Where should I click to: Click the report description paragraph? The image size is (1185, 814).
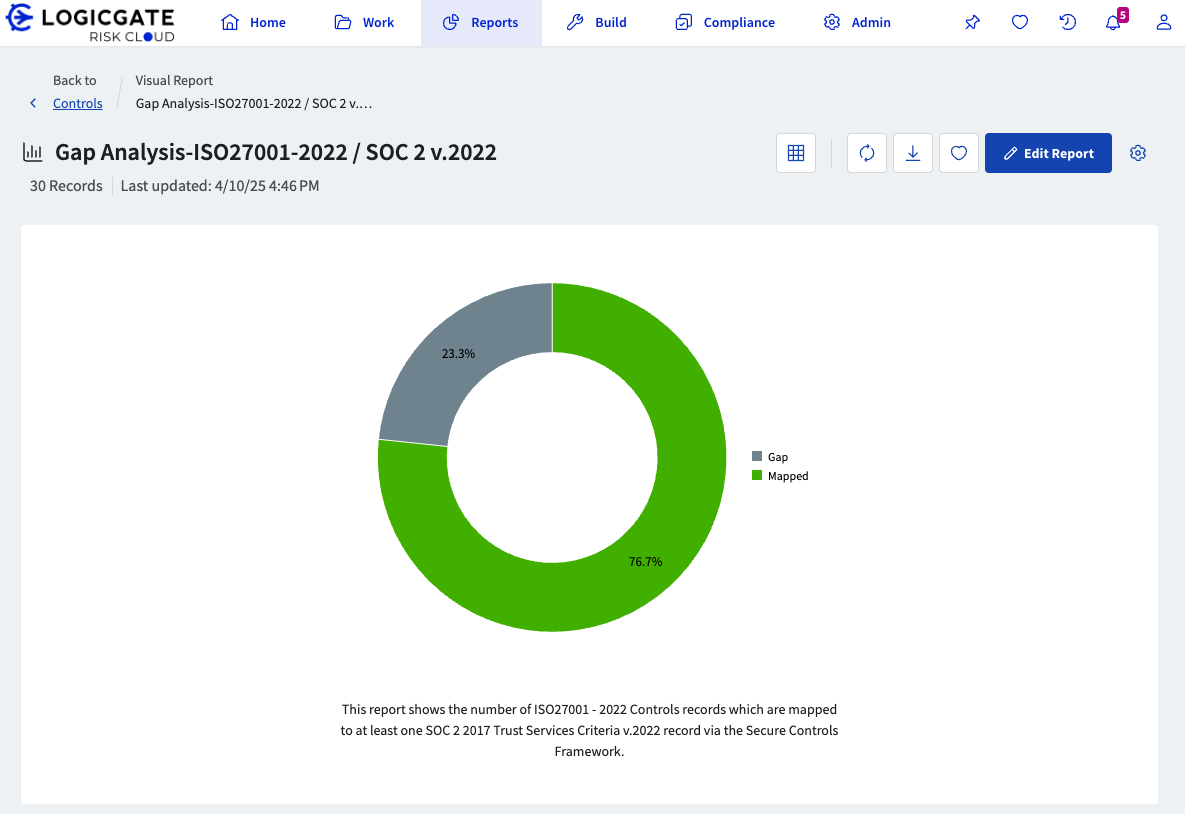tap(589, 730)
